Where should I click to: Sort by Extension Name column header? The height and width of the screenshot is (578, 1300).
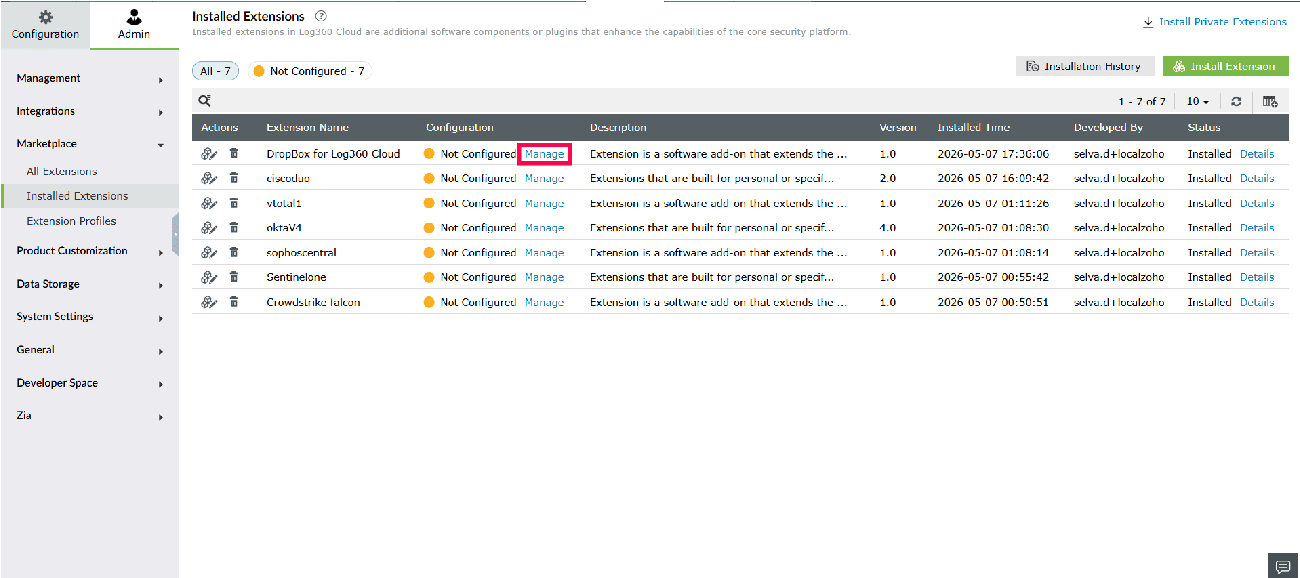(x=306, y=128)
